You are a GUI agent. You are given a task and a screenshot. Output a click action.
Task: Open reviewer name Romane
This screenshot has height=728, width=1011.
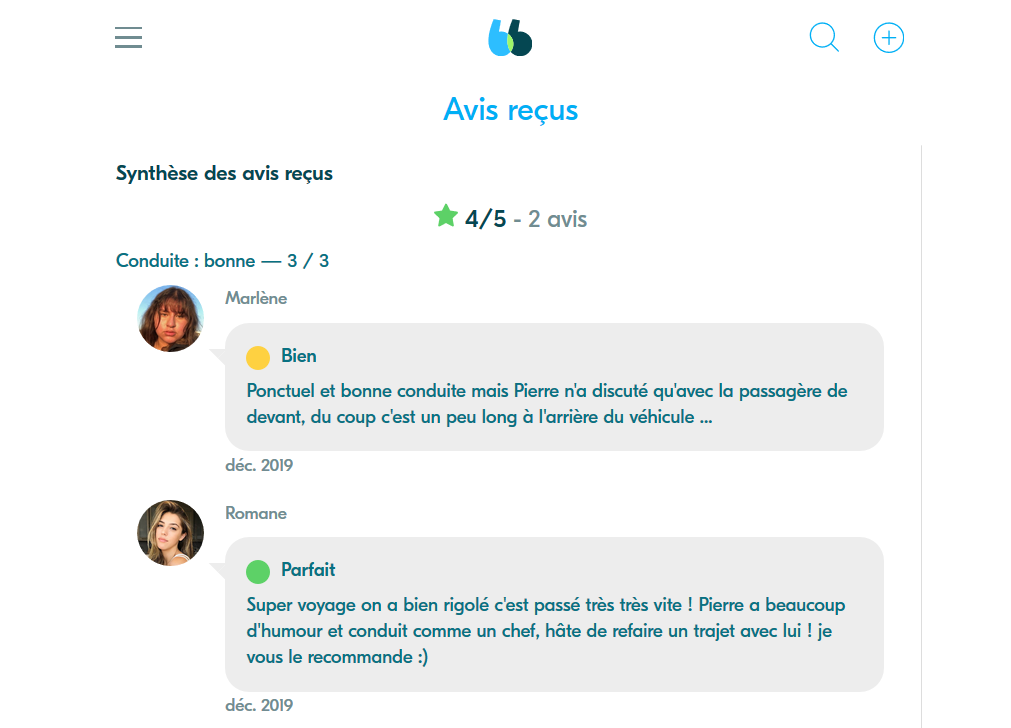coord(256,513)
